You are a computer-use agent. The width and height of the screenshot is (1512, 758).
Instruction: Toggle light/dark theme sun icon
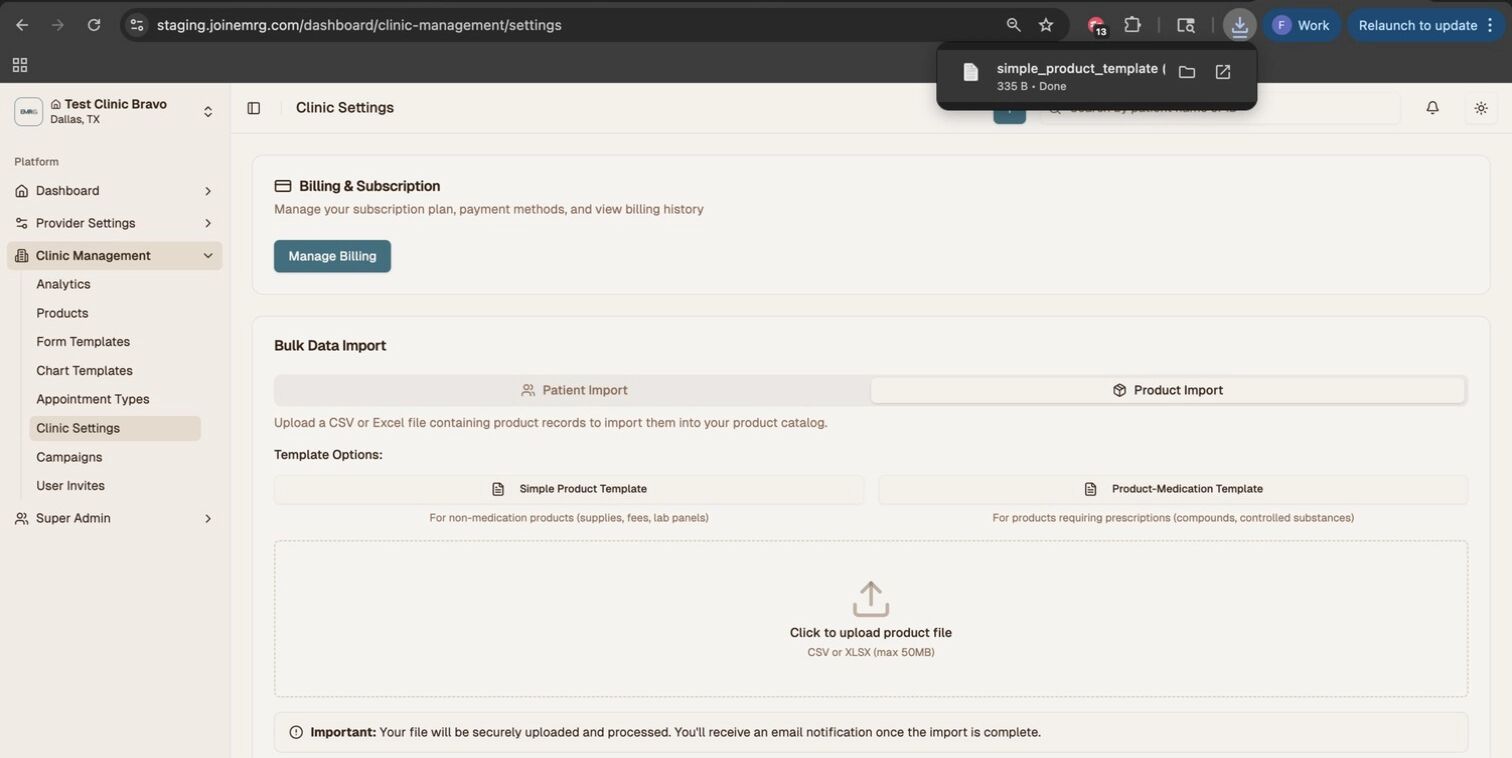pos(1481,108)
